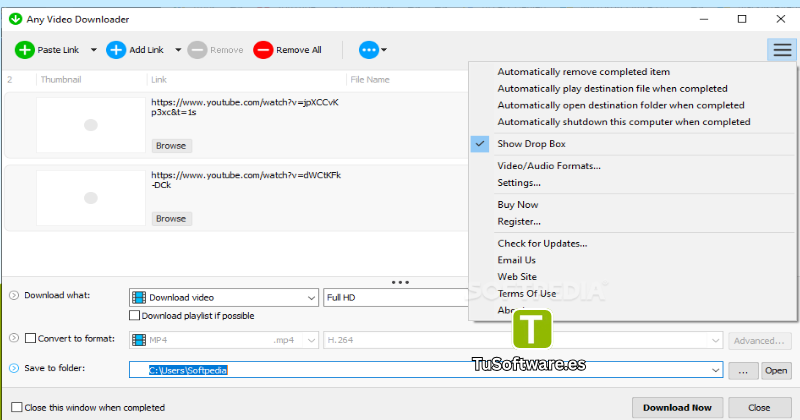Enable Download playlist if possible checkbox
Screen dimensions: 800x420
[x=135, y=315]
